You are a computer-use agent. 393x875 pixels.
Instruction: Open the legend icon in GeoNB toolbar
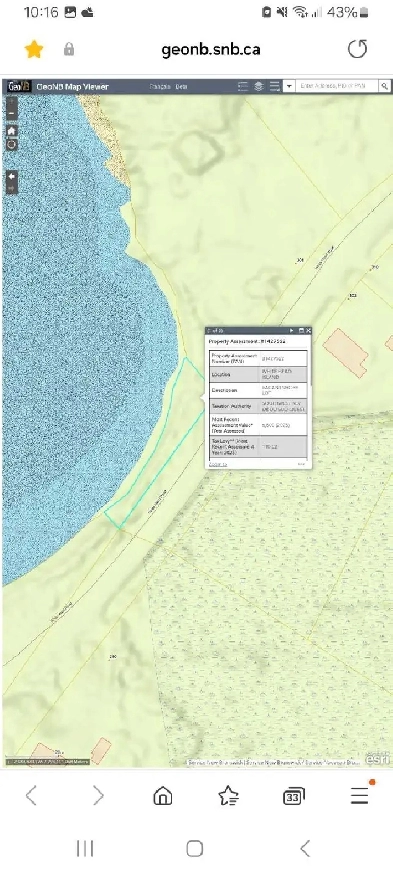[243, 86]
